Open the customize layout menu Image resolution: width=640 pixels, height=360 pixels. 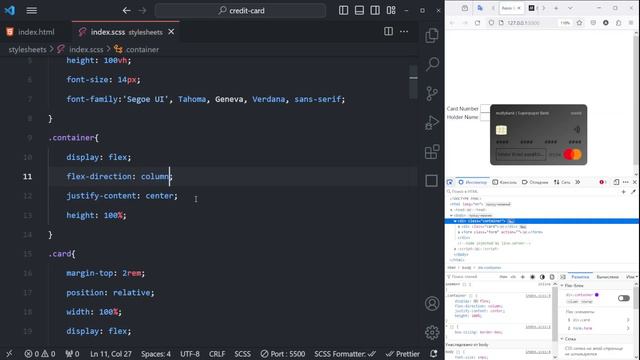tap(391, 11)
